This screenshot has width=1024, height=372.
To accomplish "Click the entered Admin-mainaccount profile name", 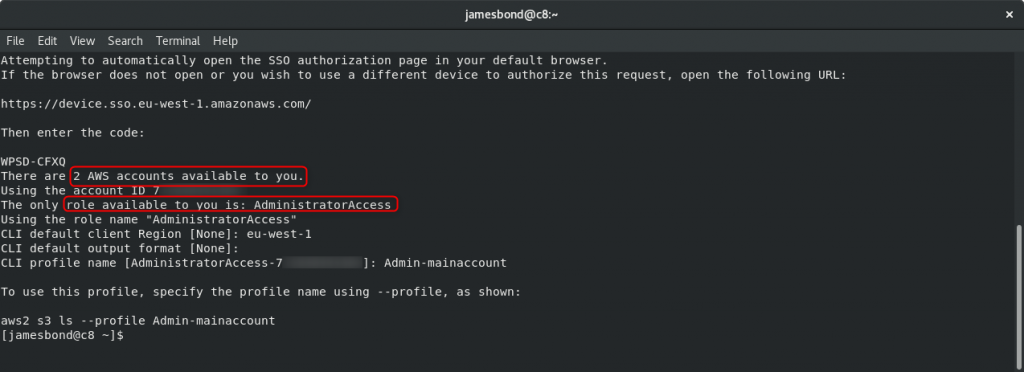I will 445,263.
